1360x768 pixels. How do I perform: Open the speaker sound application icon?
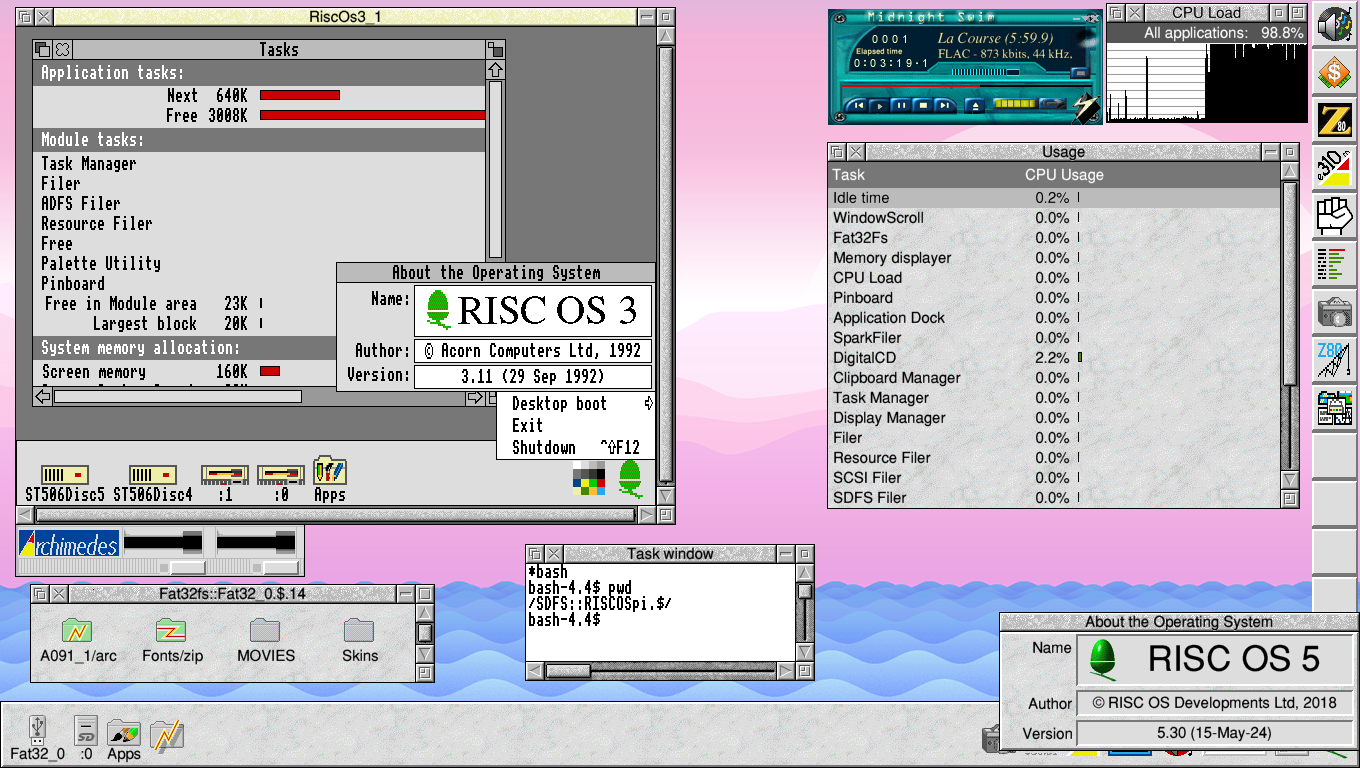point(1334,24)
